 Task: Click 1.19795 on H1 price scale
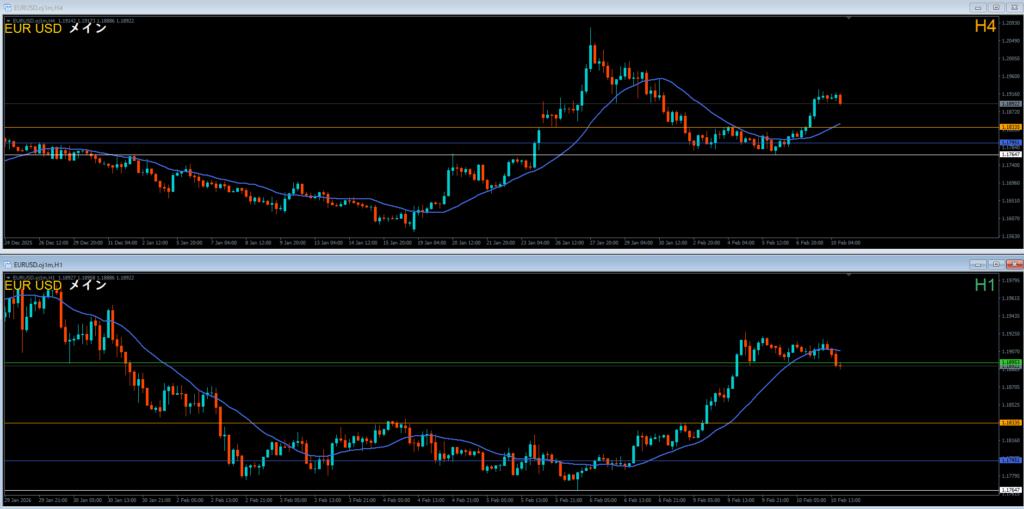click(x=1009, y=280)
